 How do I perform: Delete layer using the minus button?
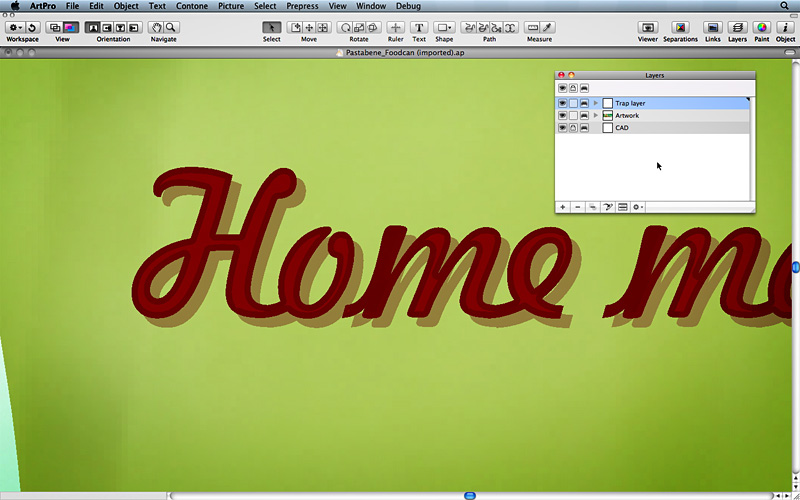tap(577, 207)
